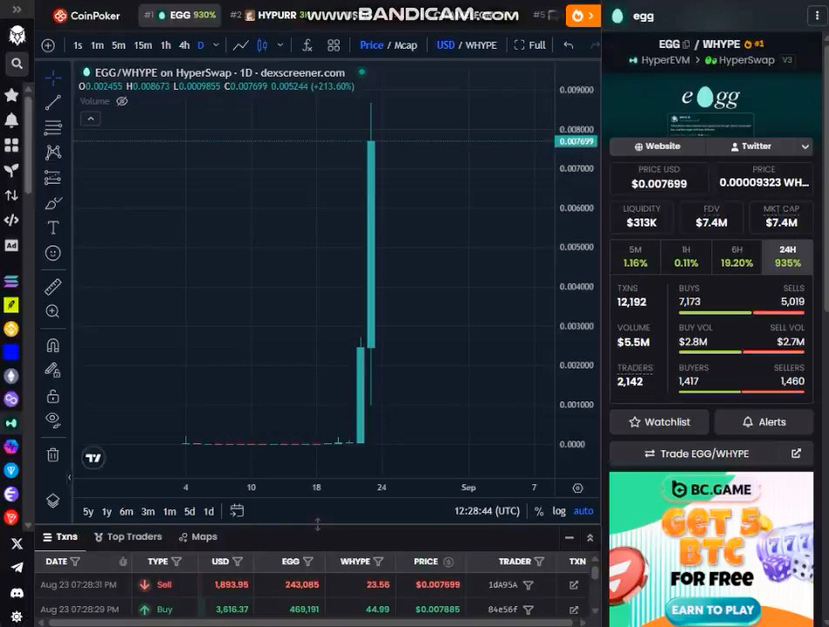Open the candle chart type dropdown
The image size is (829, 627).
(280, 45)
